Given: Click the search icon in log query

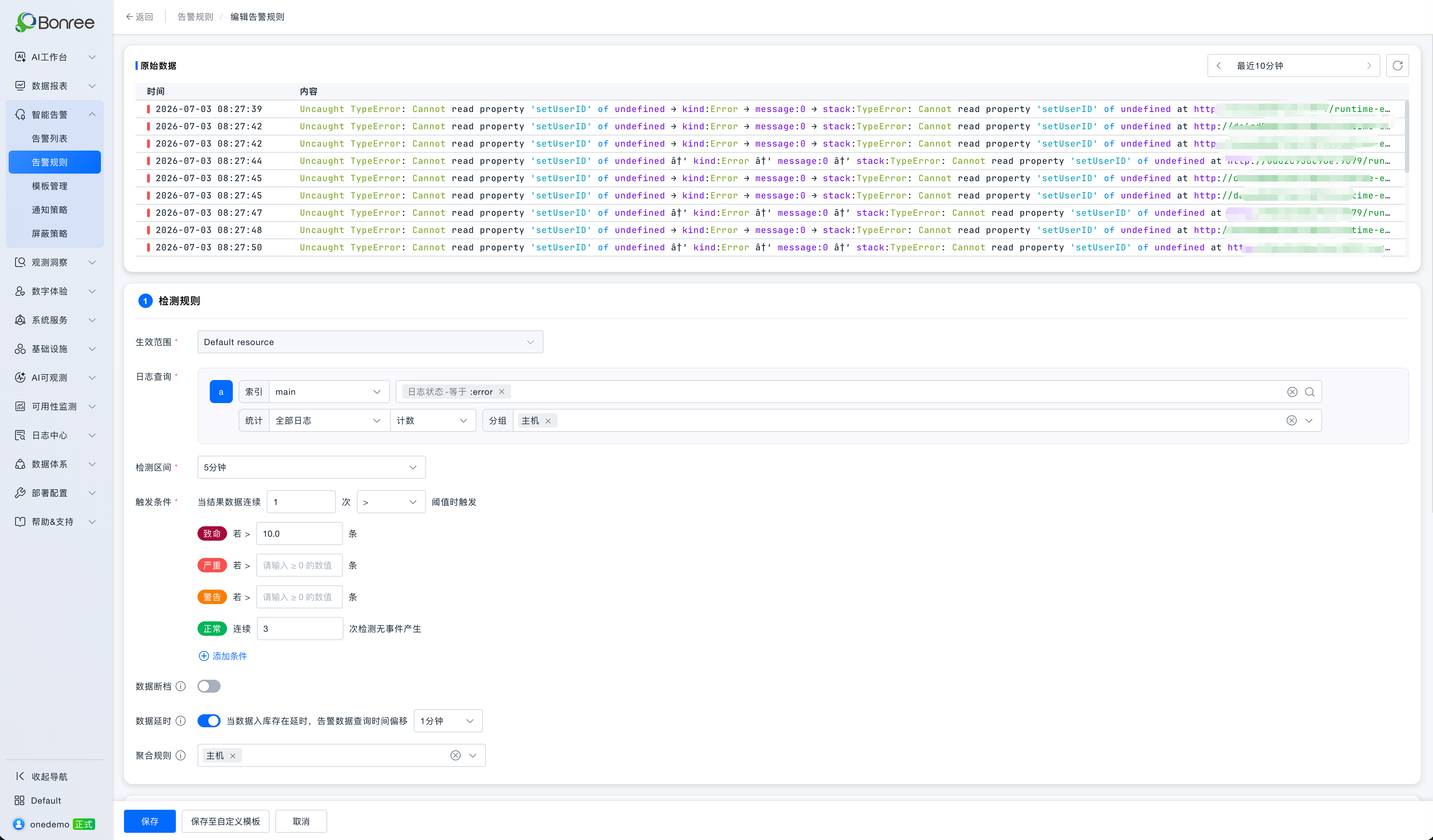Looking at the screenshot, I should coord(1310,392).
